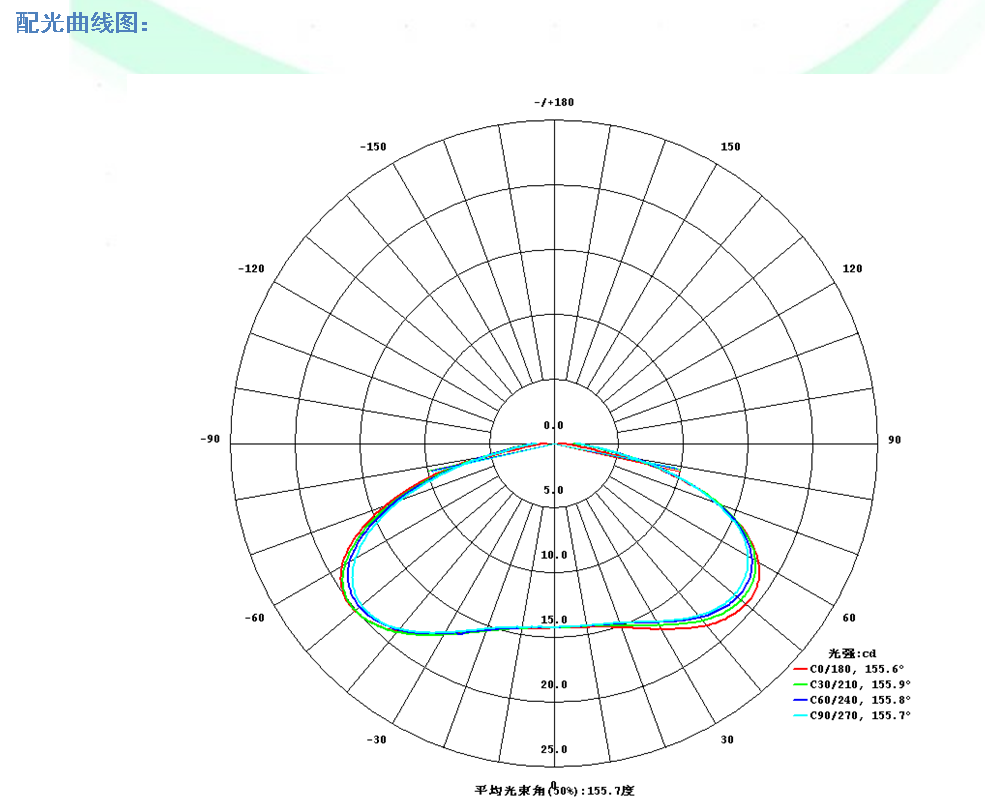Click the -/+180 angle label at top
The height and width of the screenshot is (809, 985).
click(x=553, y=103)
